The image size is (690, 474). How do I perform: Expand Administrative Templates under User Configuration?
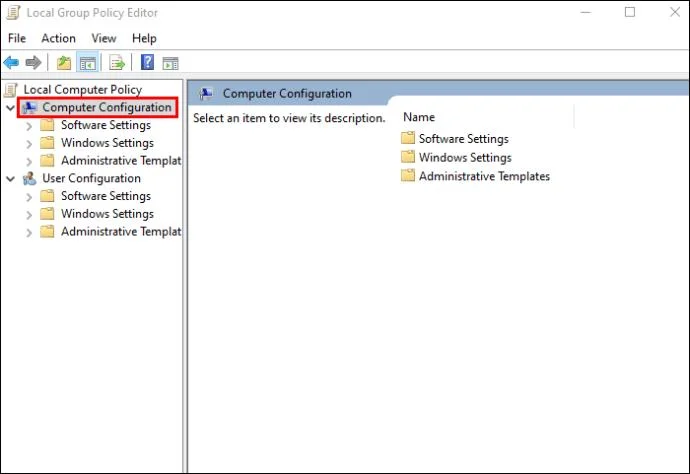pos(29,232)
